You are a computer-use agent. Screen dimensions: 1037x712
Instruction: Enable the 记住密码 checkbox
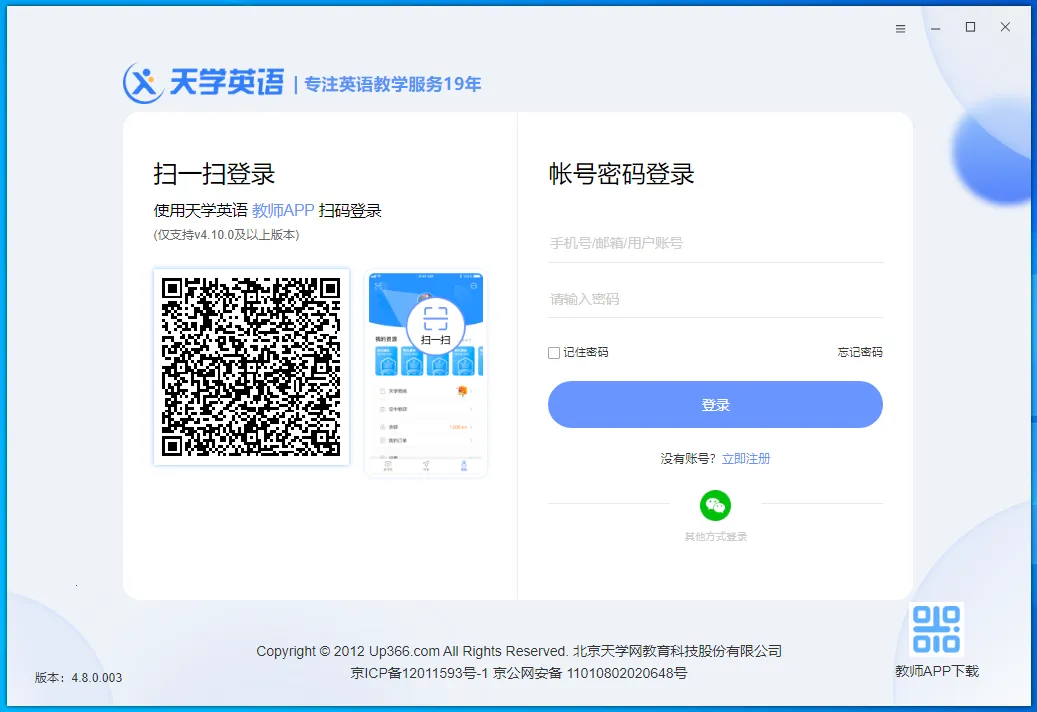(x=552, y=352)
